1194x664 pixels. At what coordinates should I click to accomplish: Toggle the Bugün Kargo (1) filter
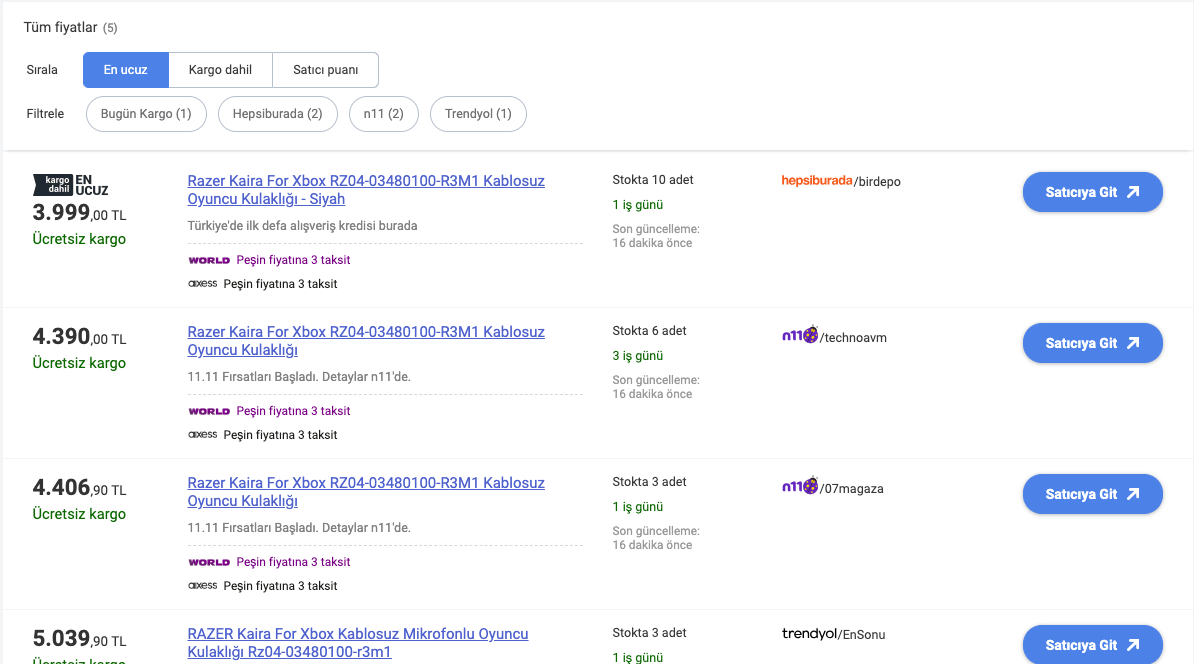(146, 113)
